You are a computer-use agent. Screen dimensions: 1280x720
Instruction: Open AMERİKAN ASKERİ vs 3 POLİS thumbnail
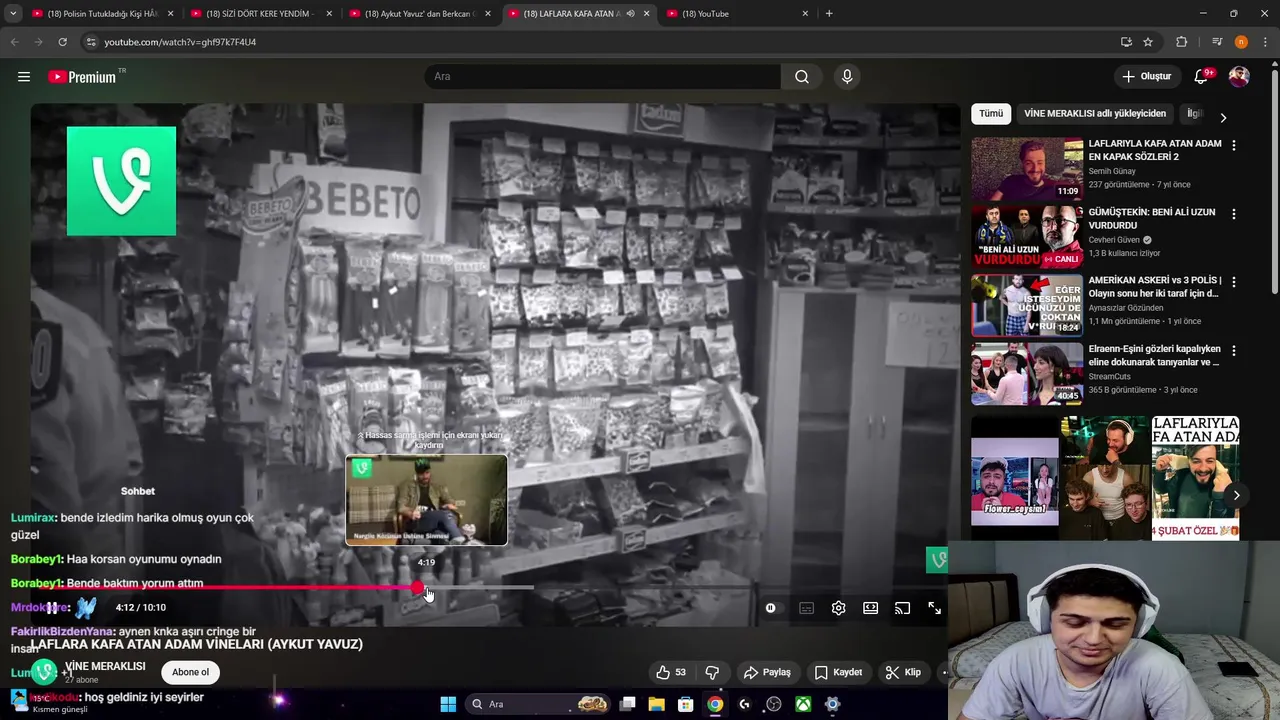click(x=1027, y=306)
